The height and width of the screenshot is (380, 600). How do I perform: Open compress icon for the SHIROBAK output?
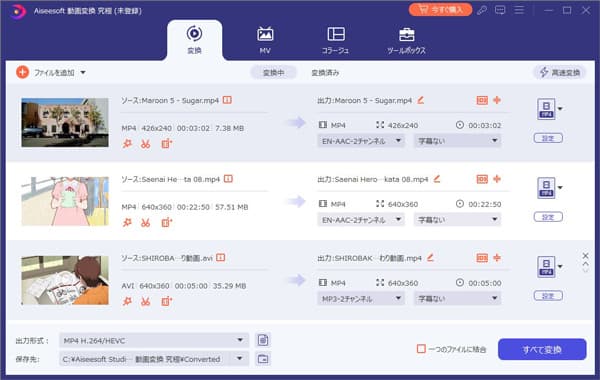[482, 258]
